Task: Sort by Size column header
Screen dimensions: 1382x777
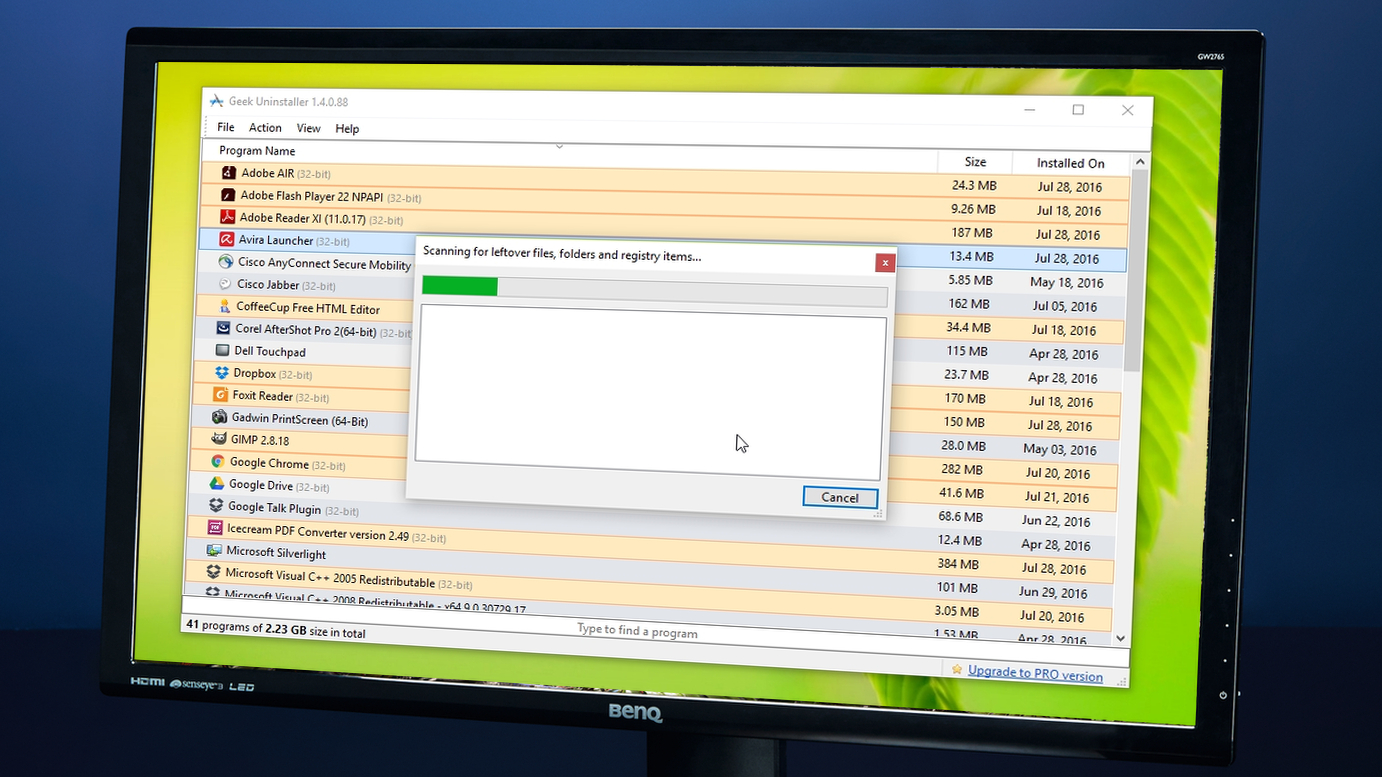Action: pyautogui.click(x=975, y=162)
